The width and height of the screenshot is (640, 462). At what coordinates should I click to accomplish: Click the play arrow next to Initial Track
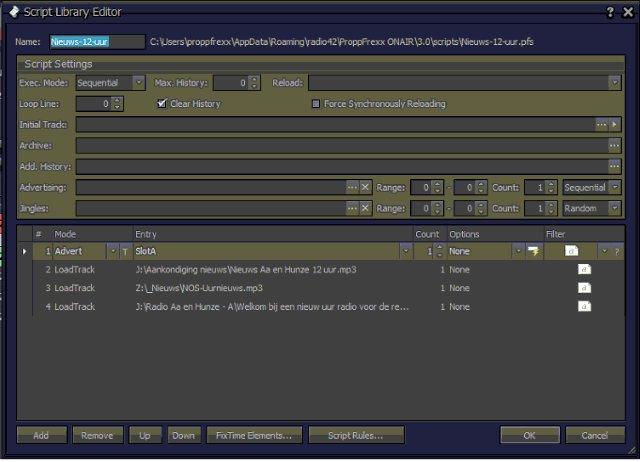tap(615, 125)
